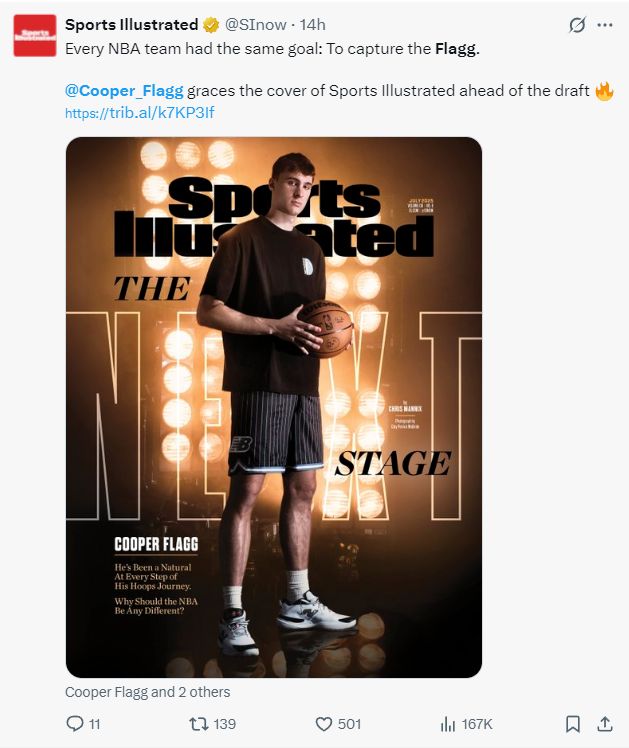Follow the trib.al/k7KP3If link
Screen dimensions: 629x748
(x=140, y=113)
